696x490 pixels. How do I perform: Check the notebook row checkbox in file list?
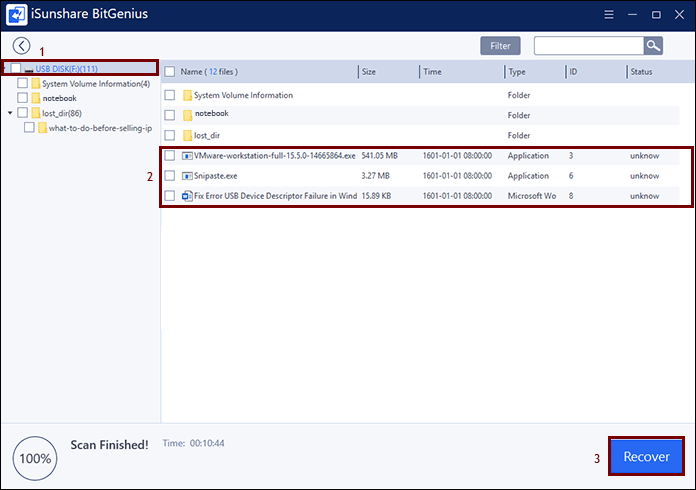[170, 115]
